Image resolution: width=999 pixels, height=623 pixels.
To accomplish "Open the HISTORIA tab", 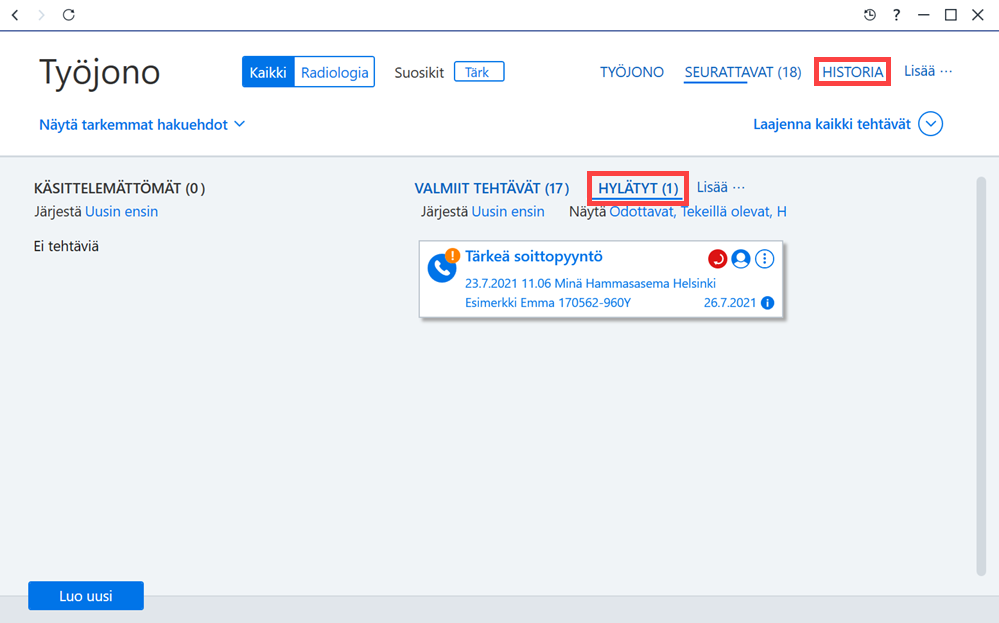I will [x=852, y=71].
